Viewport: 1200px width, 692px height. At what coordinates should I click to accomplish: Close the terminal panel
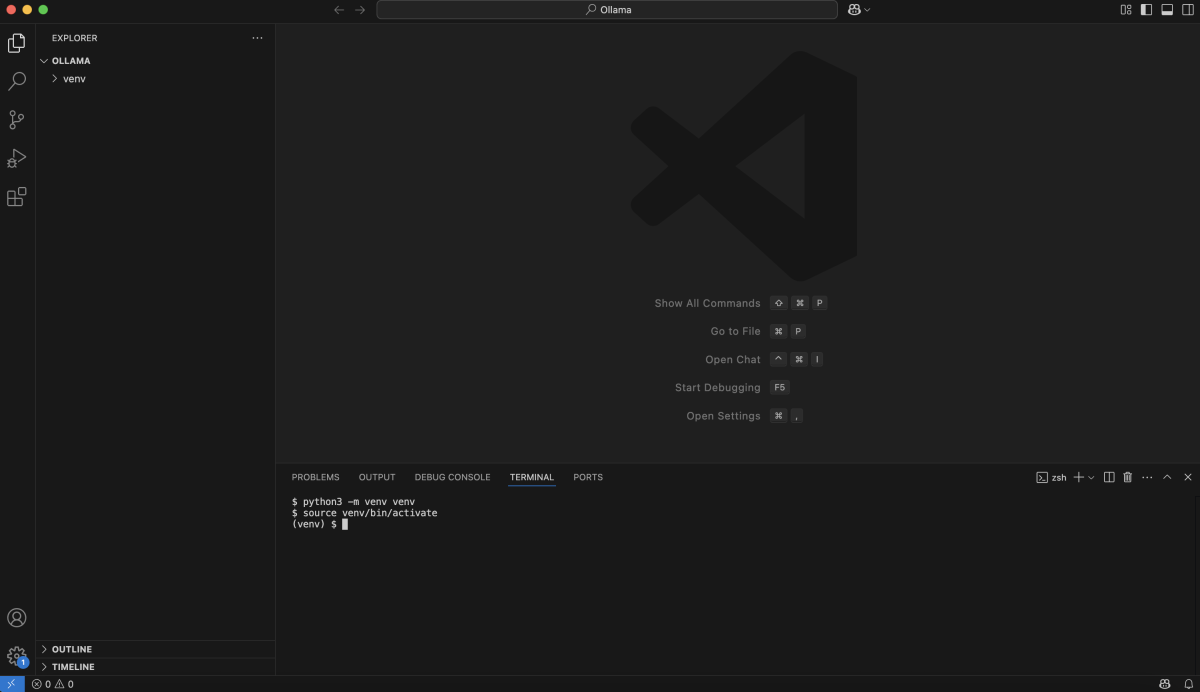[x=1188, y=477]
